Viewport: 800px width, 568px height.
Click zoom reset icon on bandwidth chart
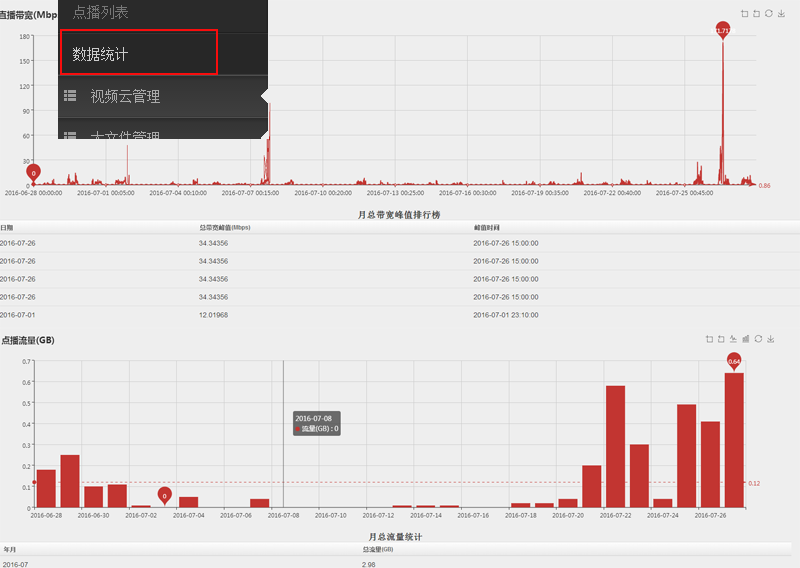click(756, 13)
